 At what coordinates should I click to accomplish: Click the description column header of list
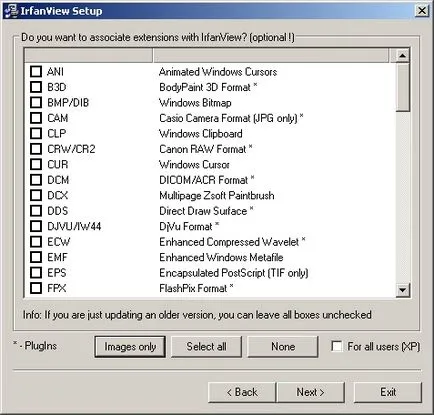271,55
